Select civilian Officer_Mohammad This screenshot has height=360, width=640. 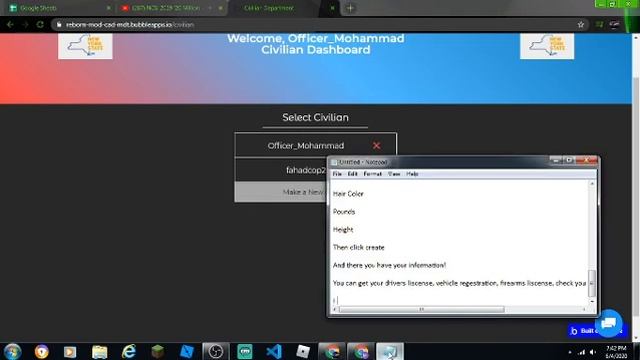coord(306,146)
